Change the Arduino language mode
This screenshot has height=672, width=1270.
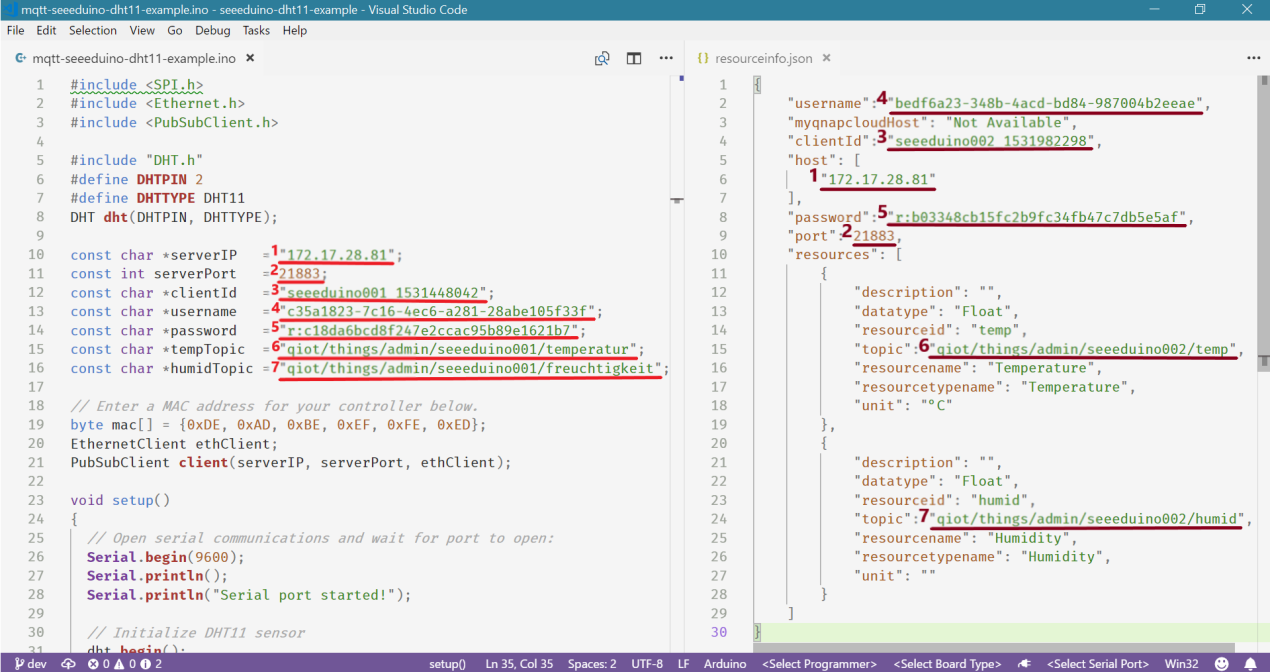723,663
